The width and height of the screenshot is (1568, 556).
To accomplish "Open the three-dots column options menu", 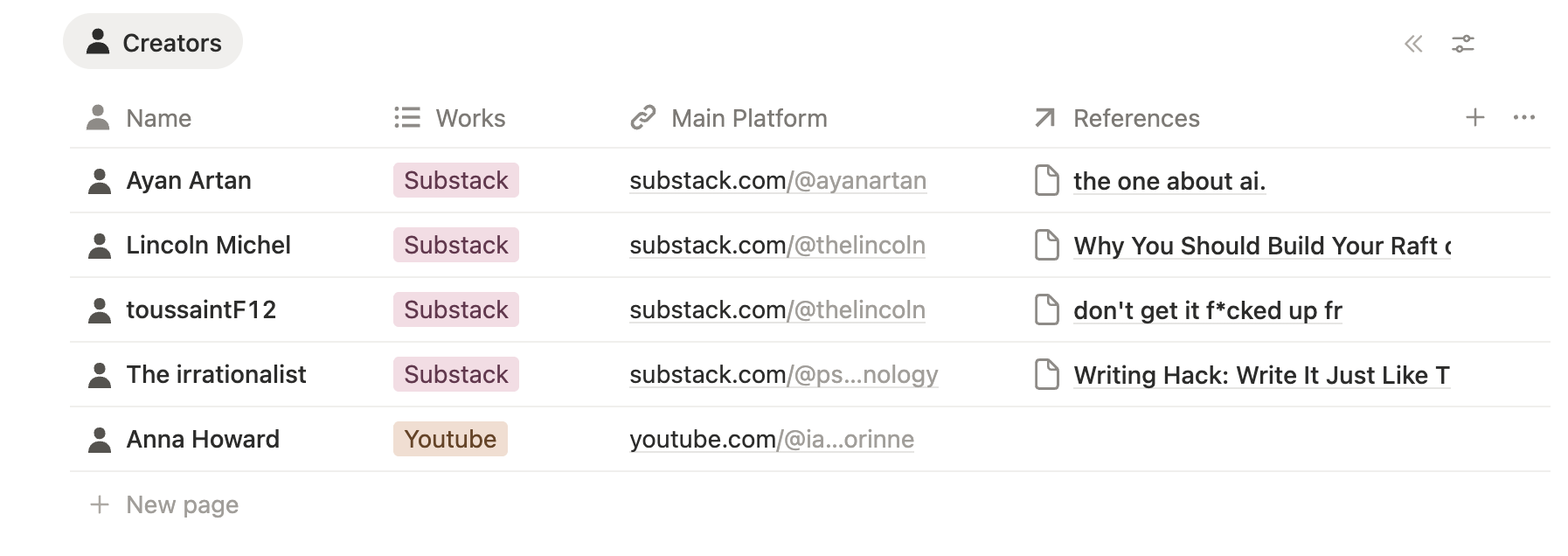I will [1523, 117].
